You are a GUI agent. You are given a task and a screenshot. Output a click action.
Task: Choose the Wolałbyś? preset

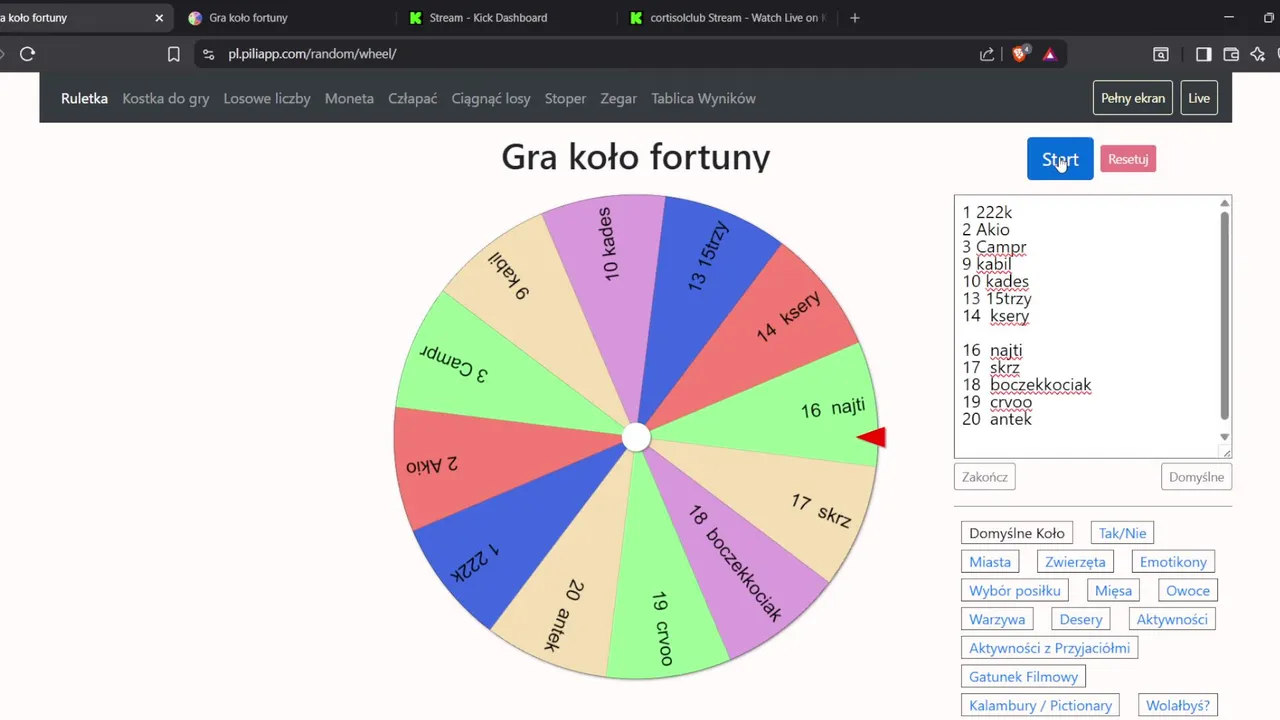1177,705
